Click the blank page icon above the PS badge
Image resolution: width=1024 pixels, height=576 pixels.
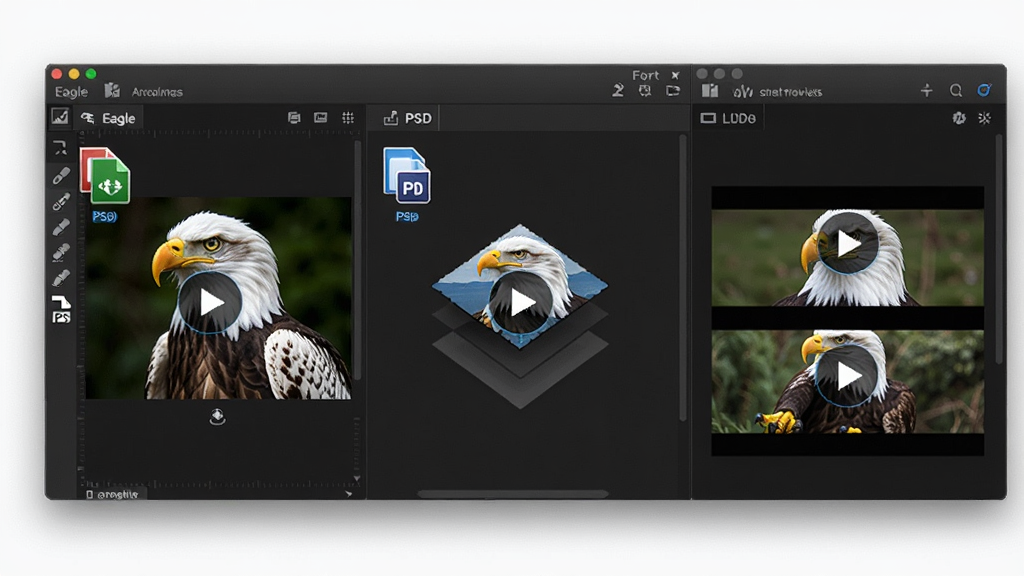pos(61,302)
